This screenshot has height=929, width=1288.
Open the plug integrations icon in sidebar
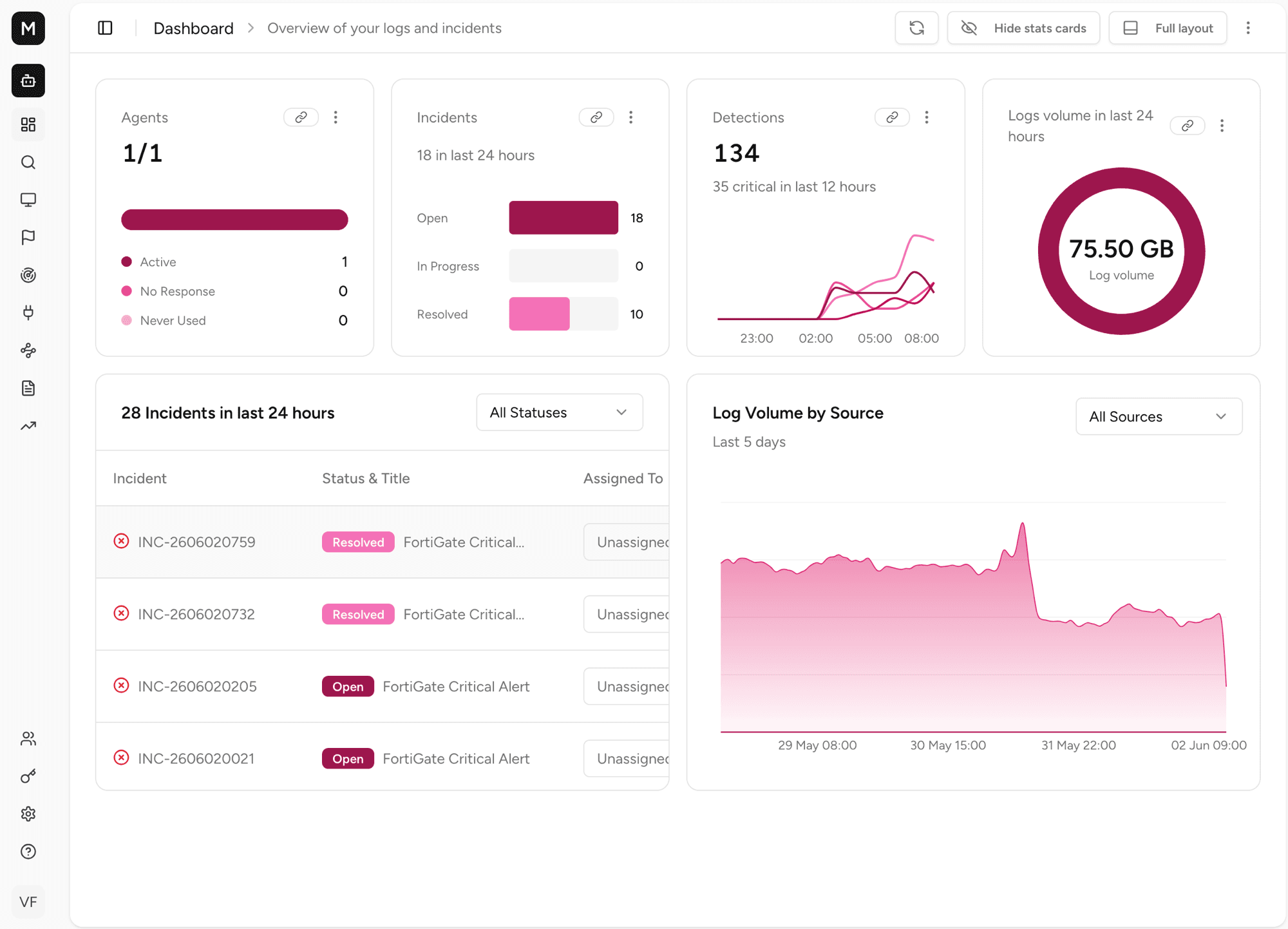[x=28, y=313]
